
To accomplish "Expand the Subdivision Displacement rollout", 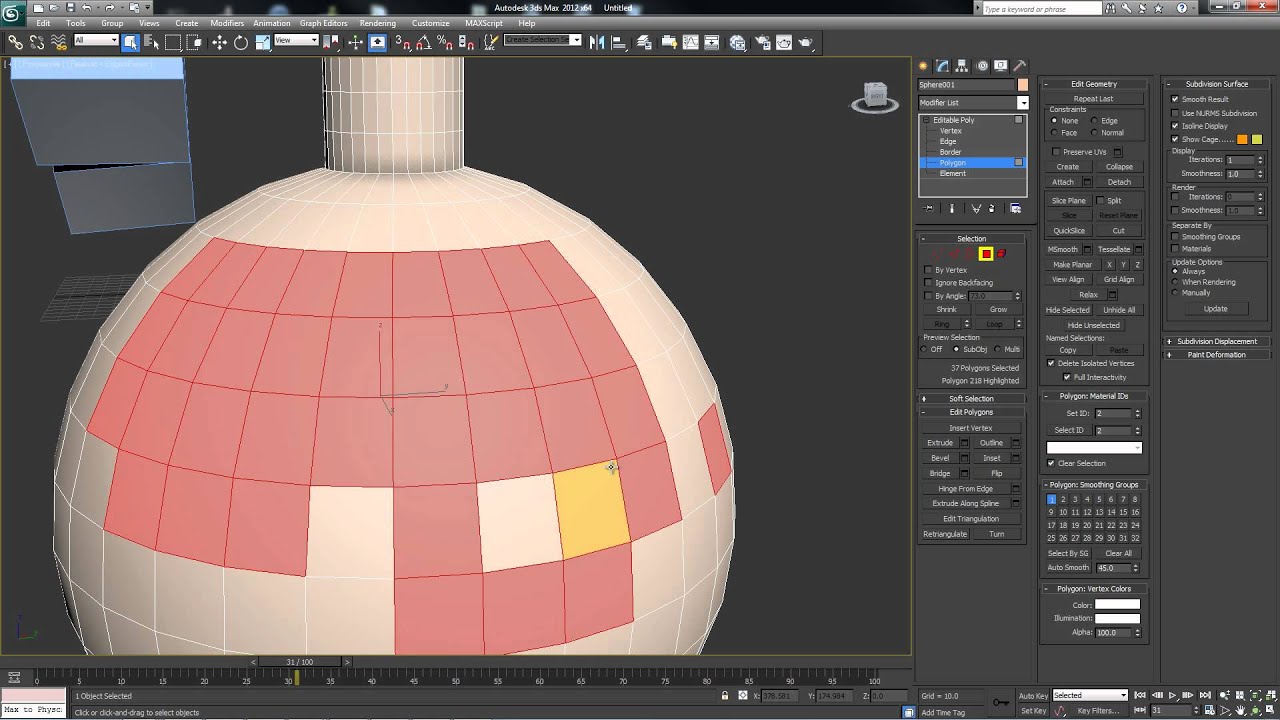I will pos(1216,341).
